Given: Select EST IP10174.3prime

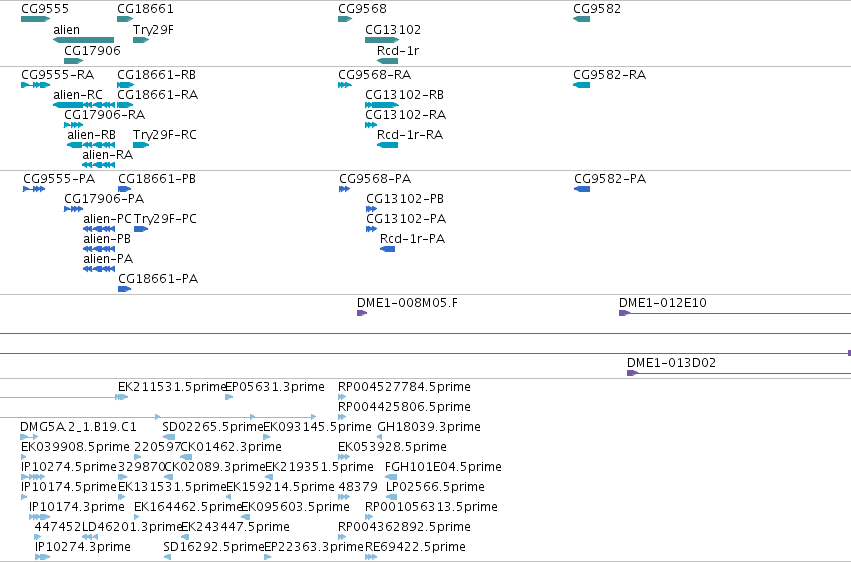Looking at the screenshot, I should 39,517.
